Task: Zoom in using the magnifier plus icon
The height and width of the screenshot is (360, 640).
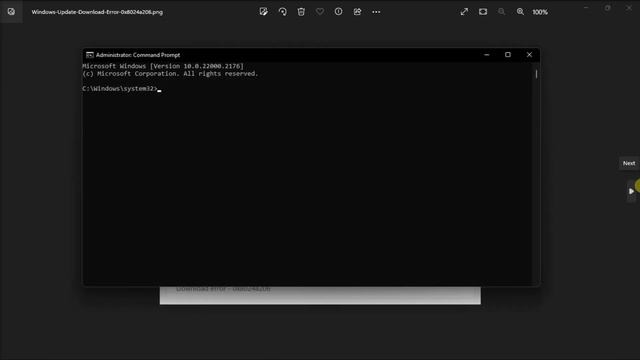Action: [520, 12]
